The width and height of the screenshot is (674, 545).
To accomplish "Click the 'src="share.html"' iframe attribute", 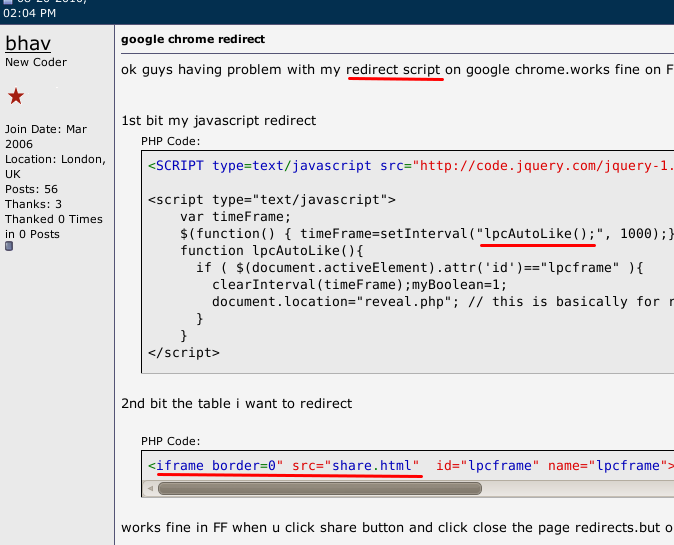I will click(x=355, y=466).
